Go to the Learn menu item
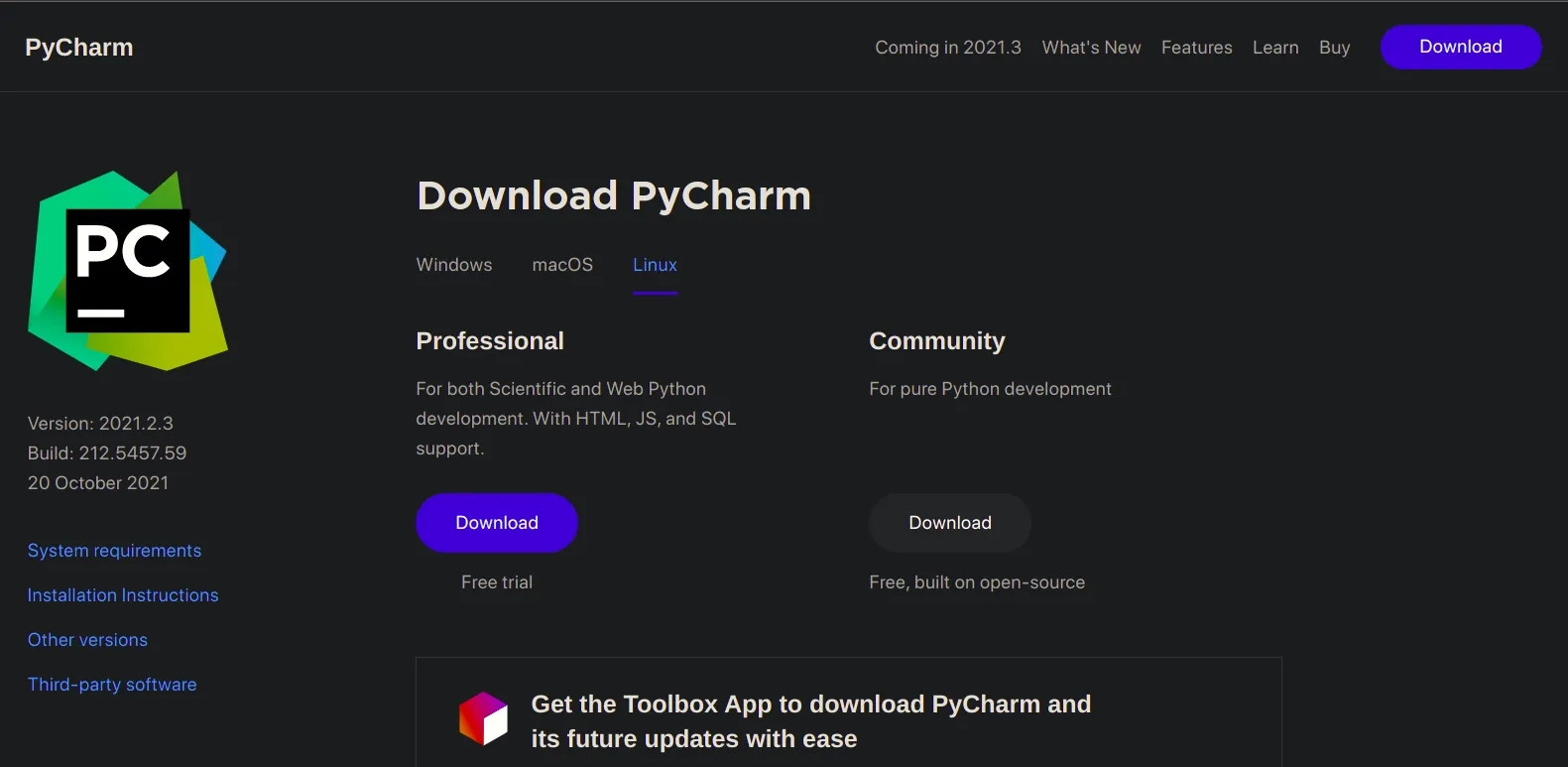1568x767 pixels. click(x=1275, y=48)
